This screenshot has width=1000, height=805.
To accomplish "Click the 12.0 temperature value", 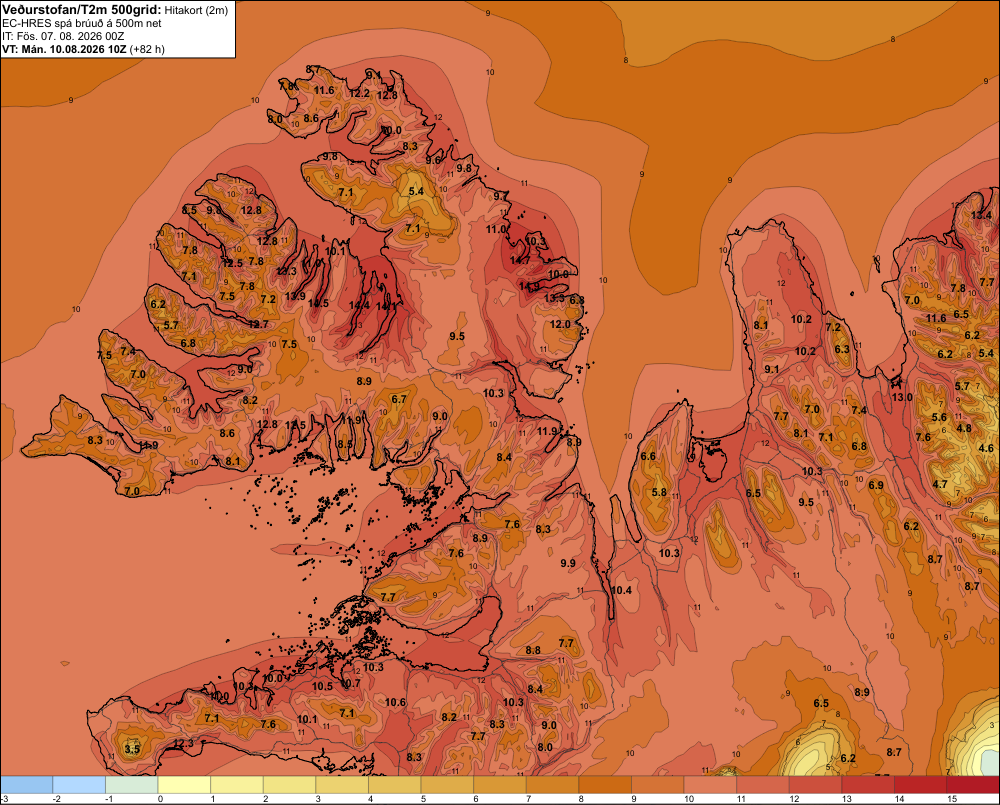I will 560,324.
